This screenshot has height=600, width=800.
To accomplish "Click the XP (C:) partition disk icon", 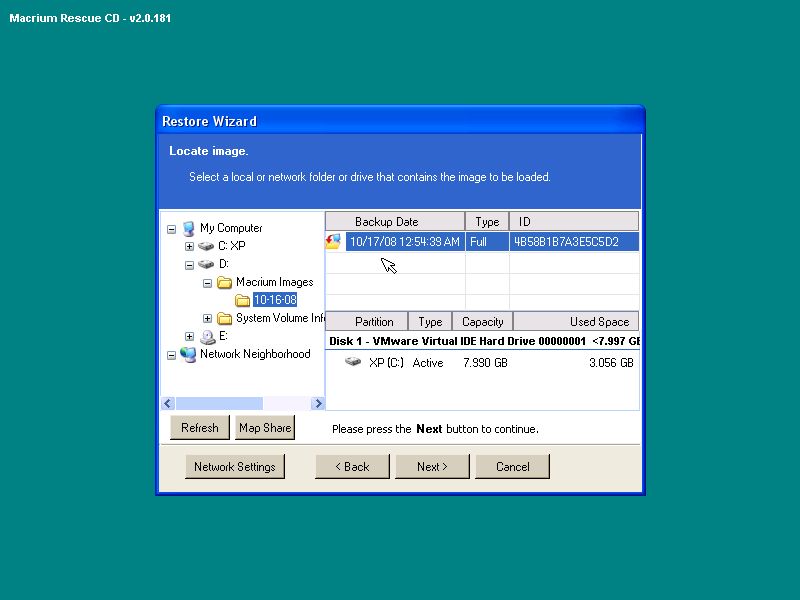I will (x=353, y=362).
